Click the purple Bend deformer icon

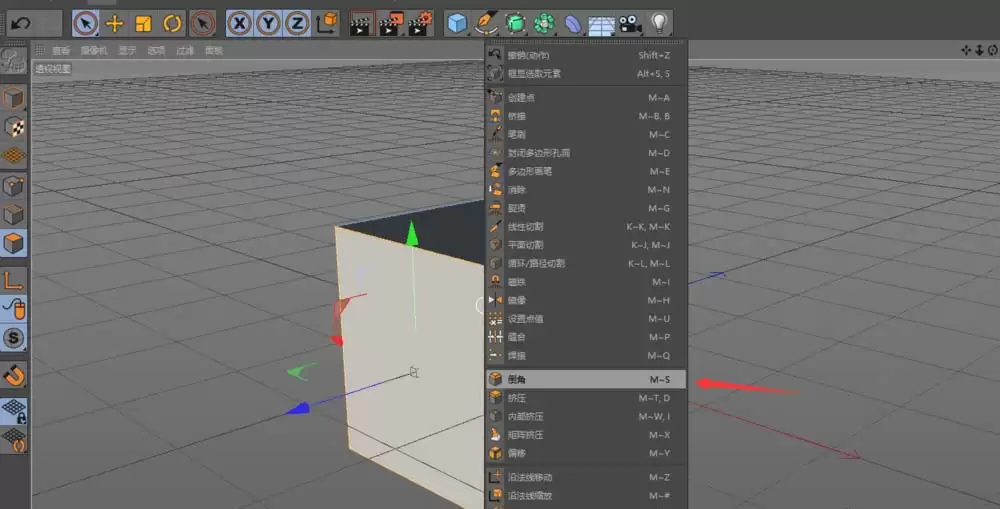(x=573, y=24)
